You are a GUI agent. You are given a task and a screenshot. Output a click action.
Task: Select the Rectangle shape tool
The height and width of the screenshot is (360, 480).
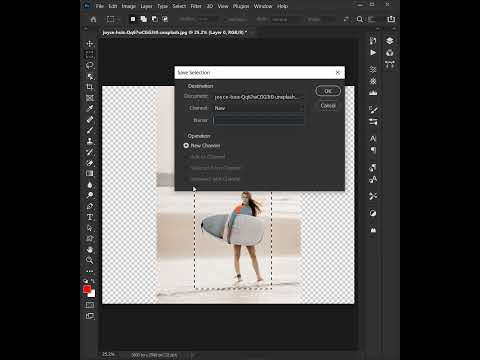(x=90, y=239)
